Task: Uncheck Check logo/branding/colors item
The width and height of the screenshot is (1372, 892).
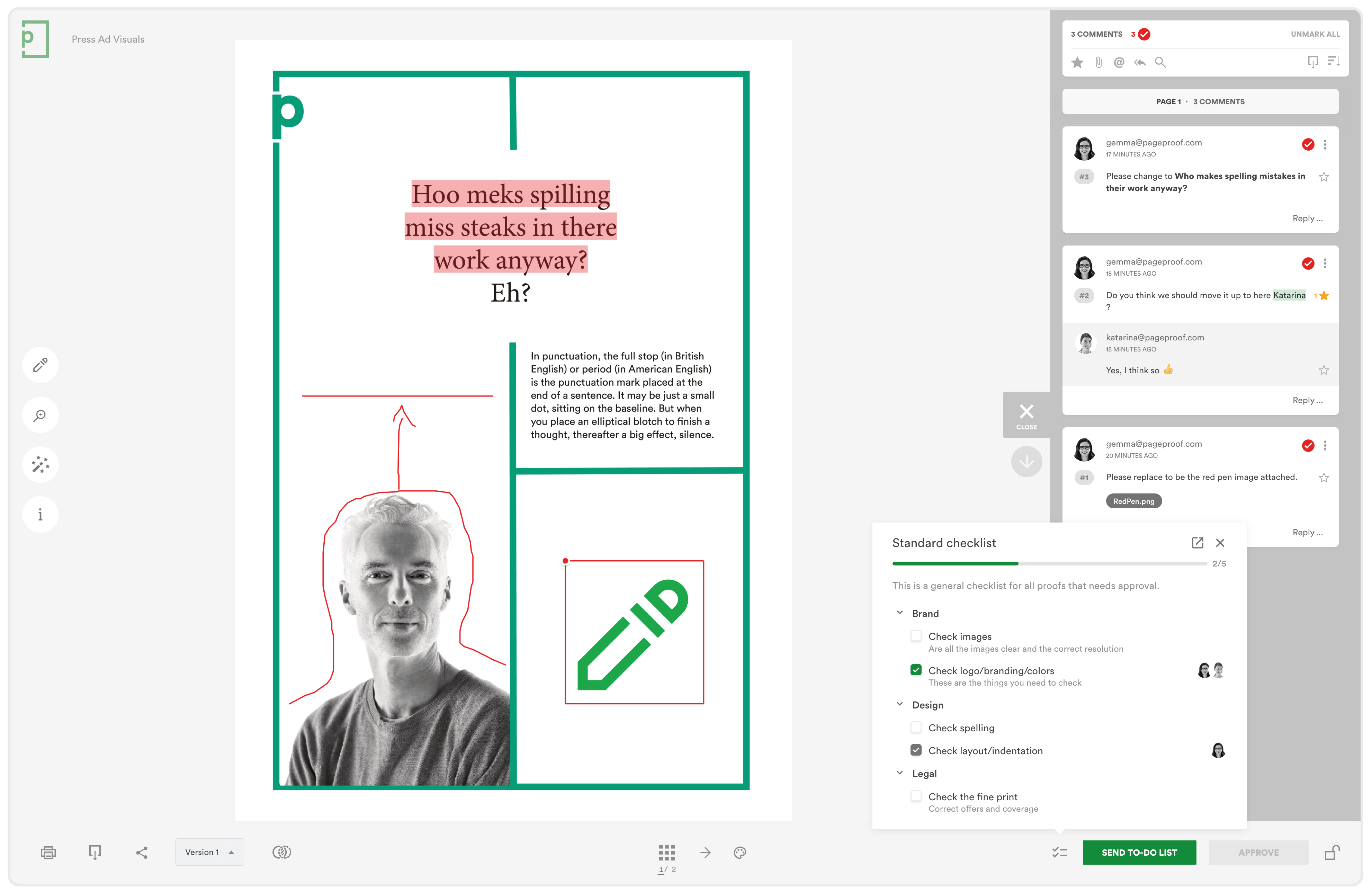Action: (915, 670)
